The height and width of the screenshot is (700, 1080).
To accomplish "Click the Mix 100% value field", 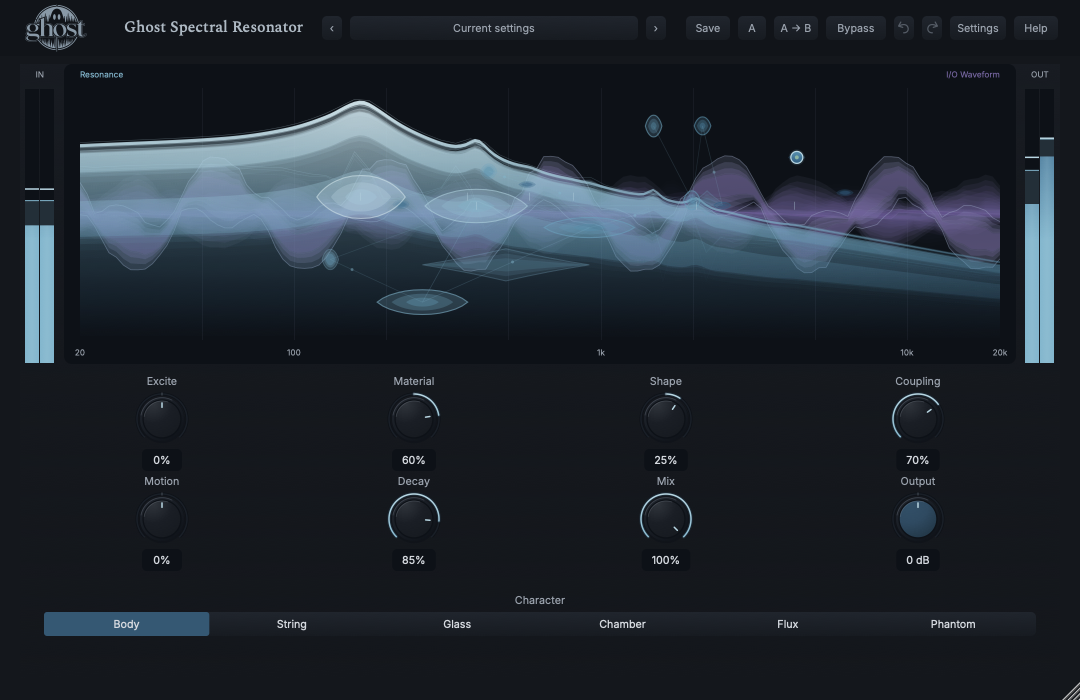I will (665, 559).
